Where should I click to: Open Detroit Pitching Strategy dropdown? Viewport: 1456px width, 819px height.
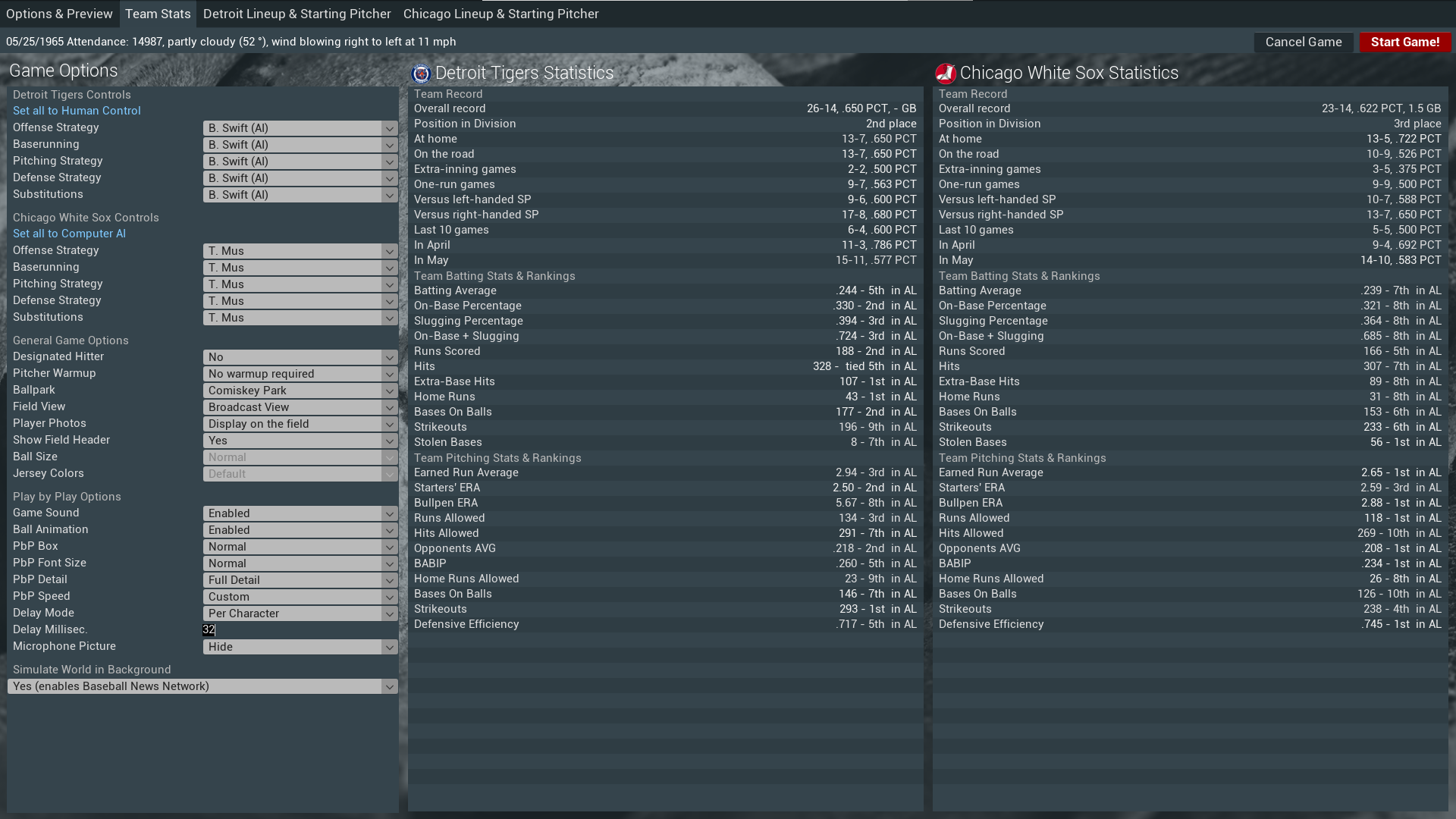[300, 162]
